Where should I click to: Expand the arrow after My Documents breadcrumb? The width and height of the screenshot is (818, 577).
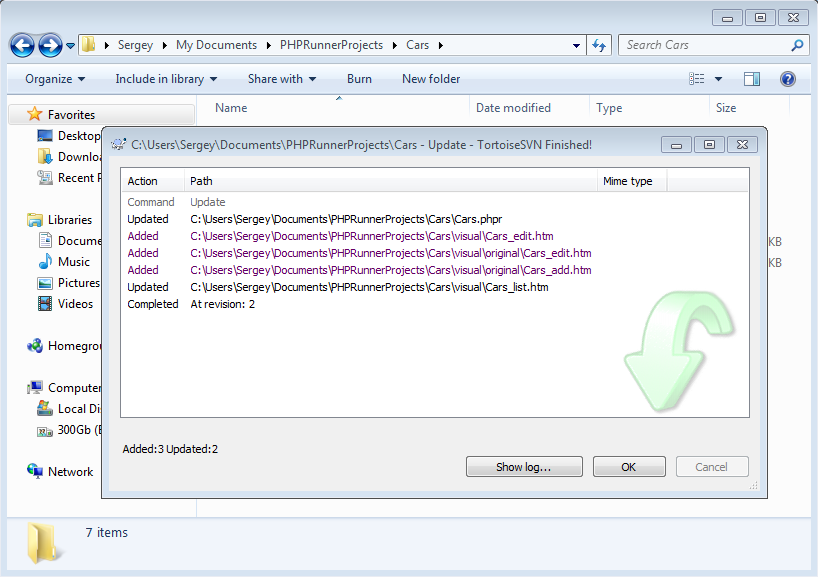(268, 45)
